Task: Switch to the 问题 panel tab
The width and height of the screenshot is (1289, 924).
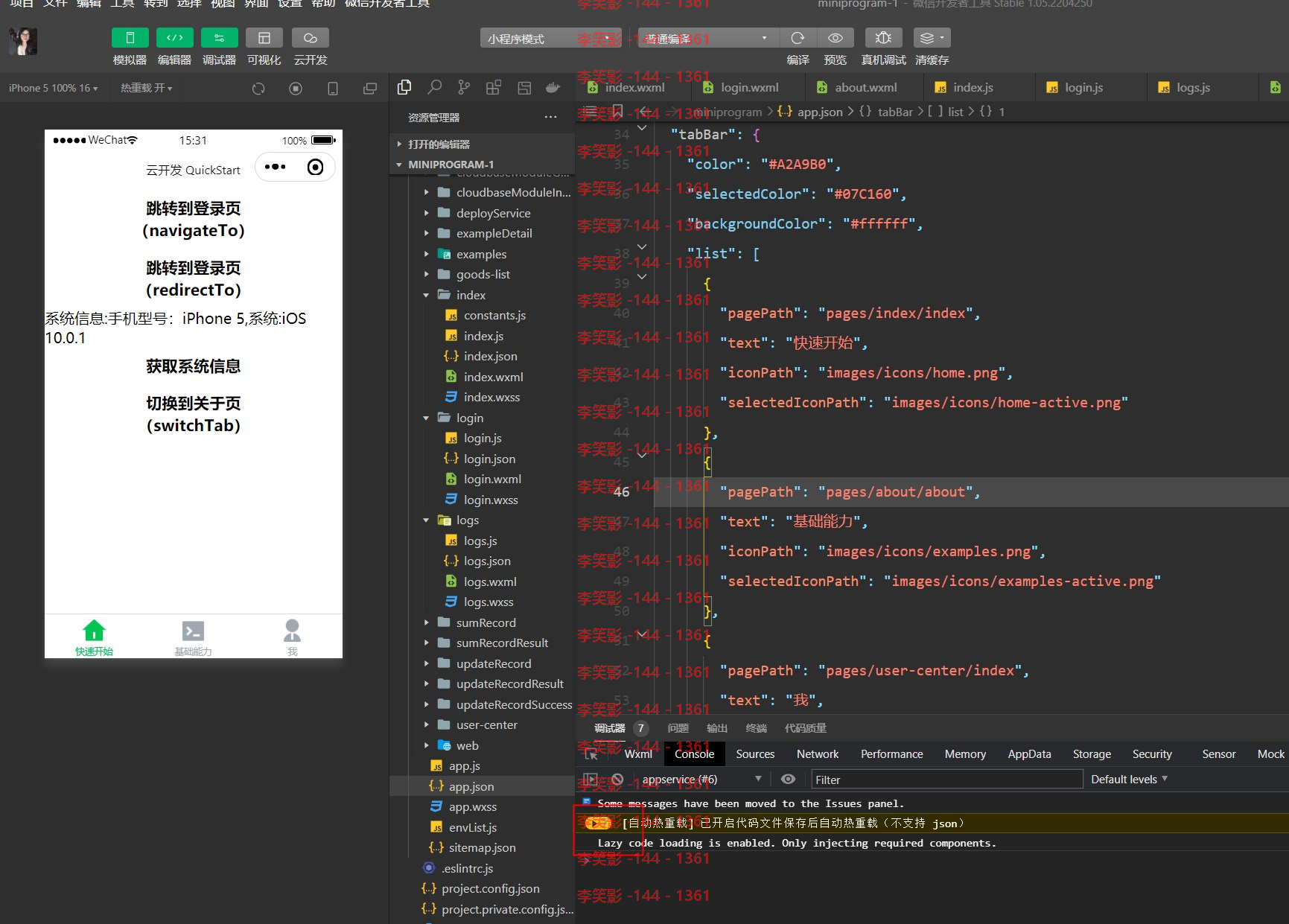Action: tap(678, 727)
